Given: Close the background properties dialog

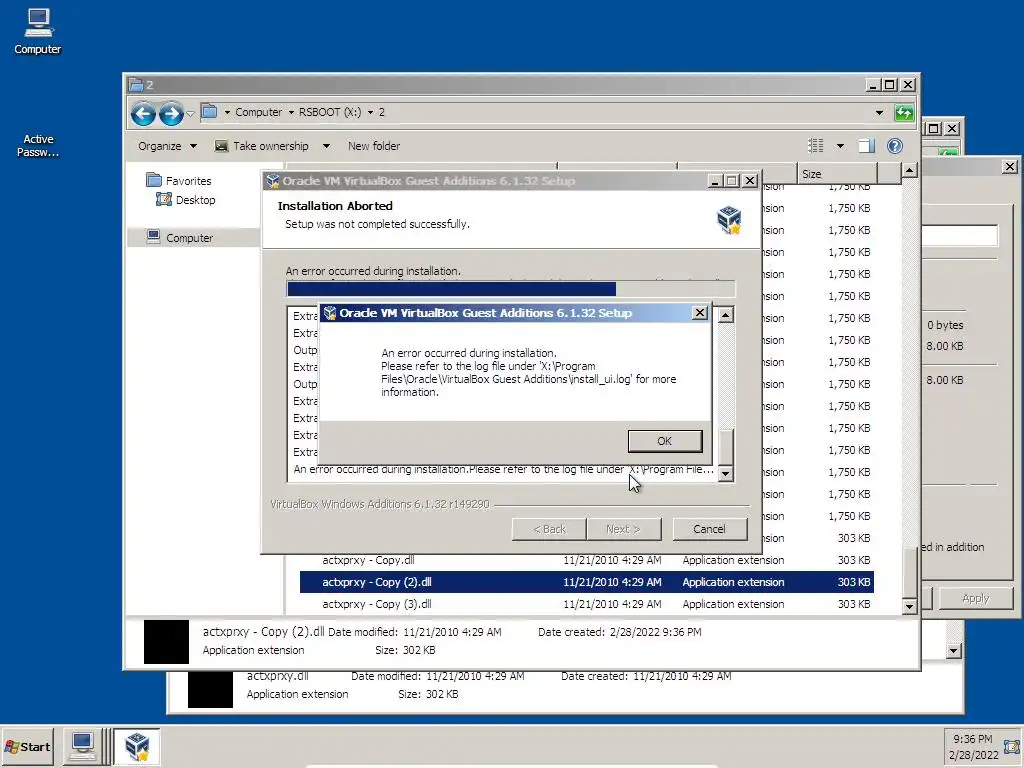Looking at the screenshot, I should pyautogui.click(x=1010, y=167).
